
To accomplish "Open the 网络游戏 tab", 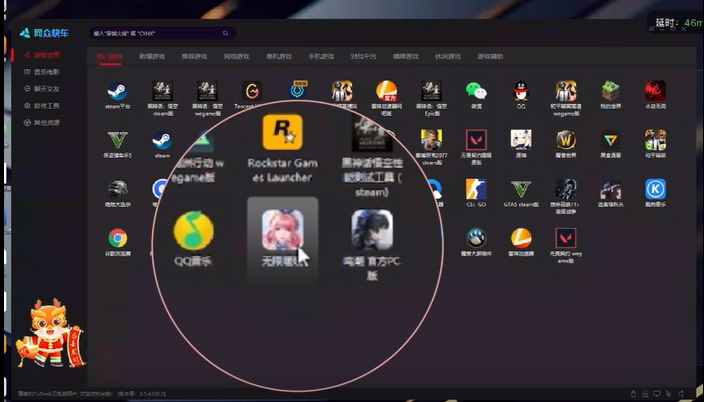I will [x=237, y=57].
